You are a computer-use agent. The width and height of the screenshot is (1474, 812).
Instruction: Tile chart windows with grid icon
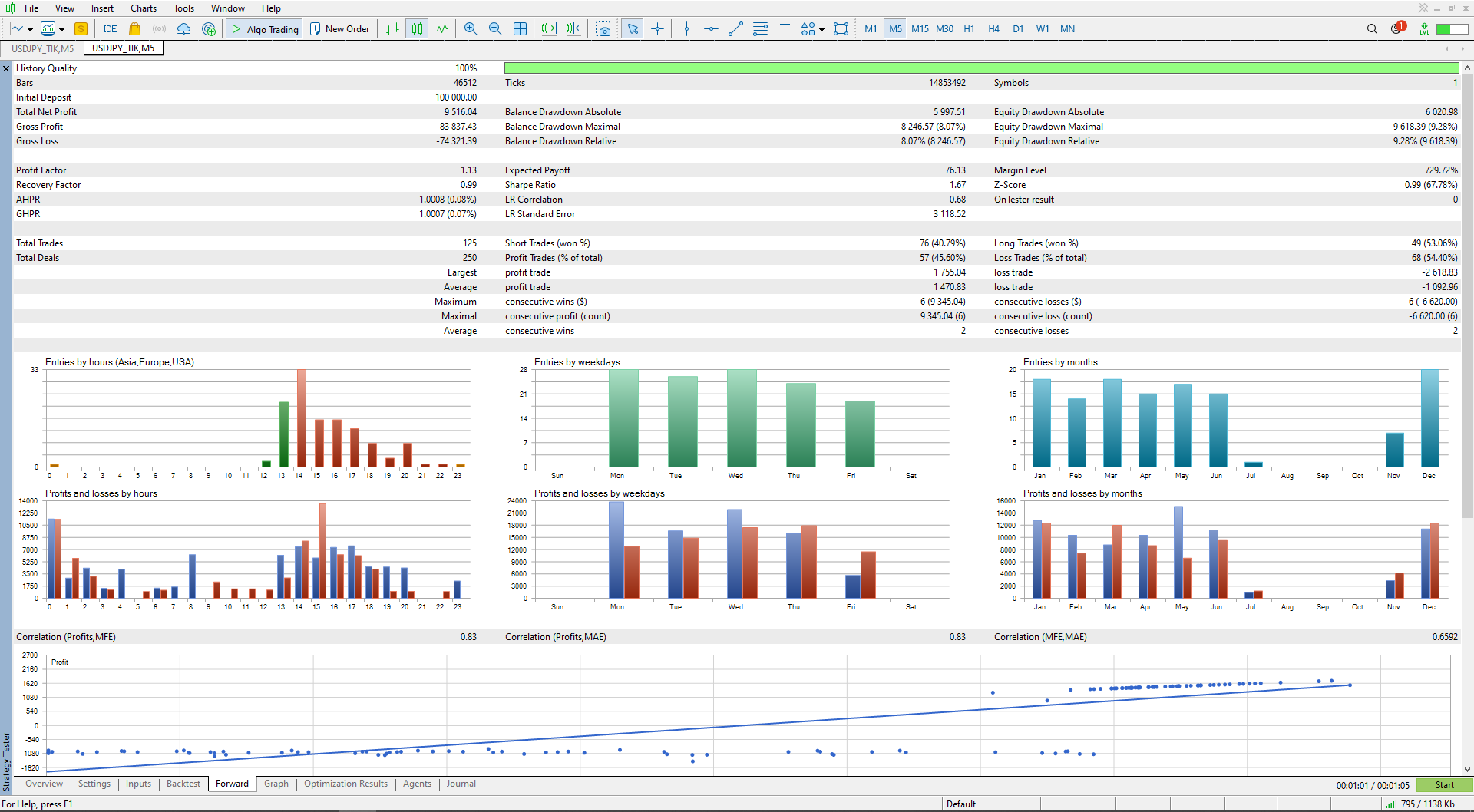(x=520, y=29)
